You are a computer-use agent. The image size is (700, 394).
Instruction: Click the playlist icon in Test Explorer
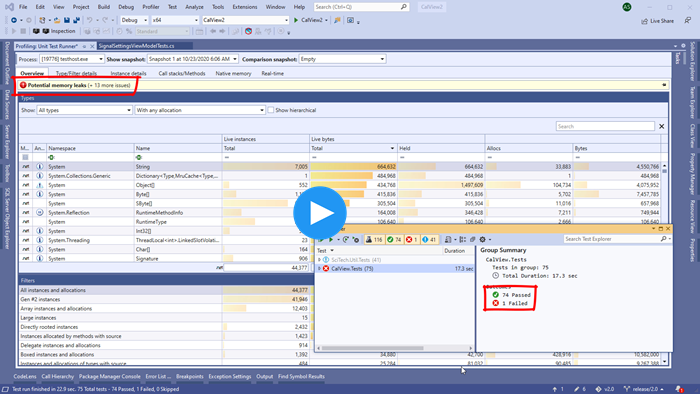[x=448, y=240]
